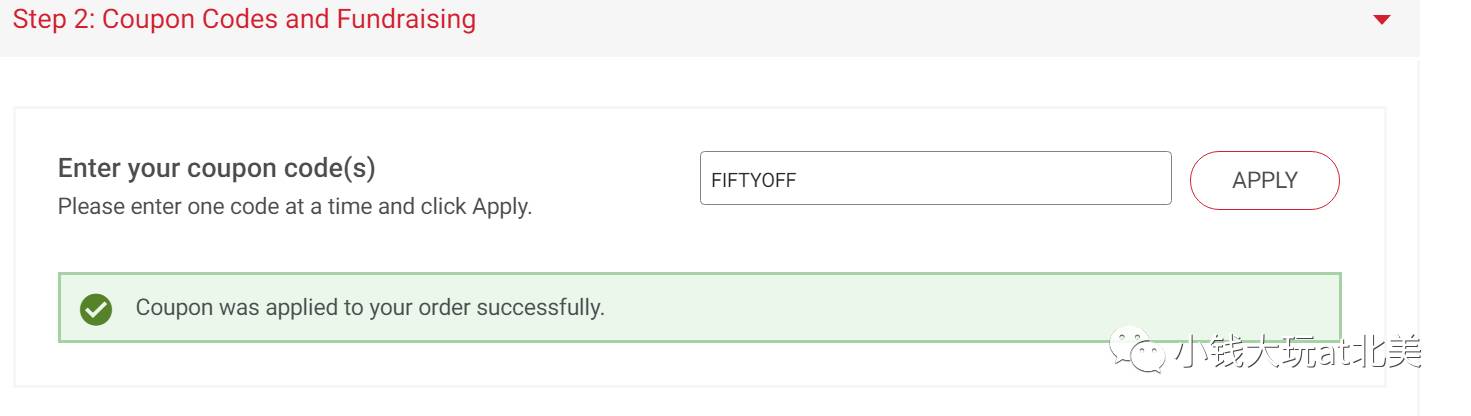Image resolution: width=1471 pixels, height=416 pixels.
Task: Collapse Step 2 using the red arrow
Action: [1382, 19]
